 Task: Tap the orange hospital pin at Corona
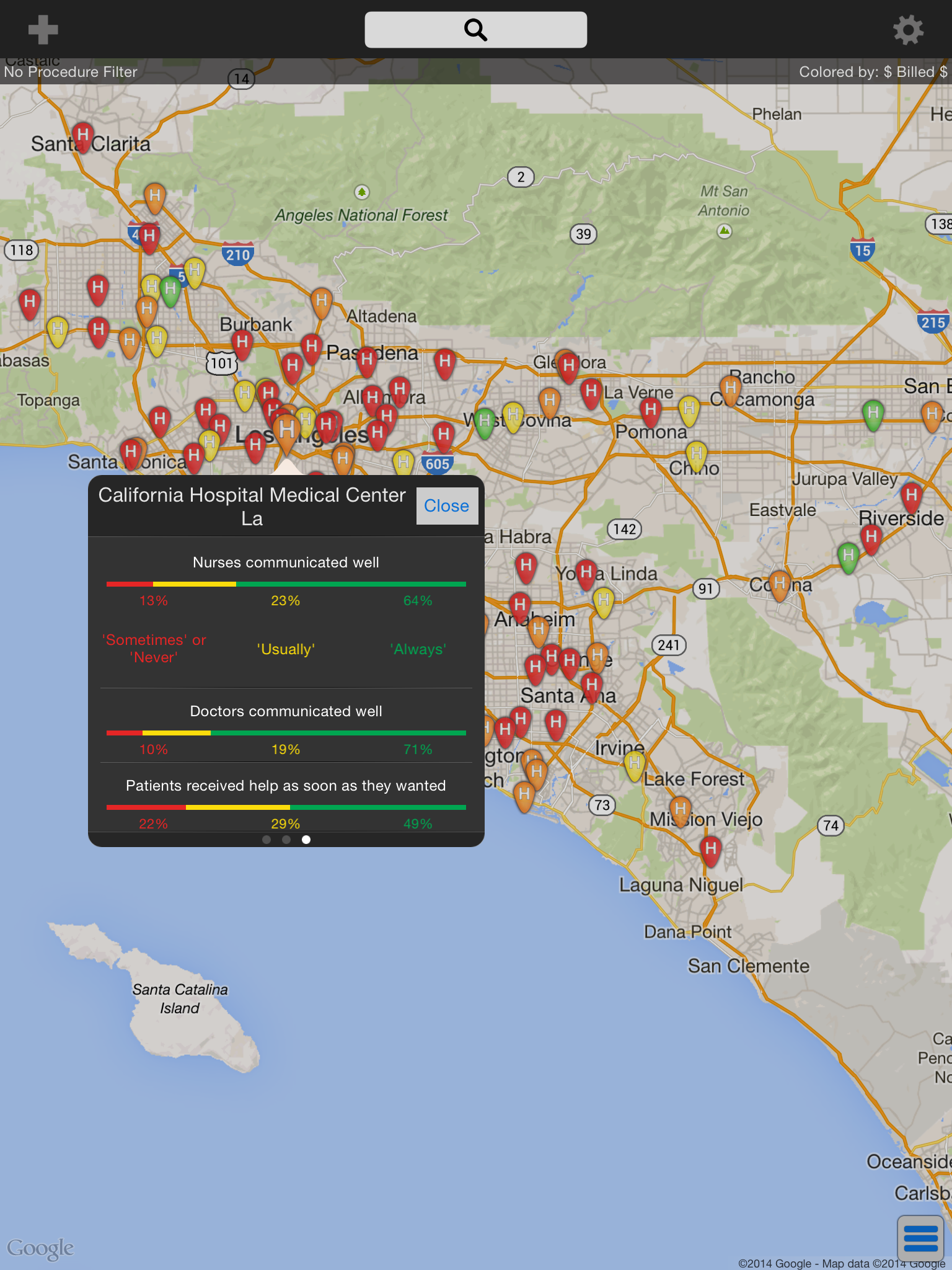(780, 585)
